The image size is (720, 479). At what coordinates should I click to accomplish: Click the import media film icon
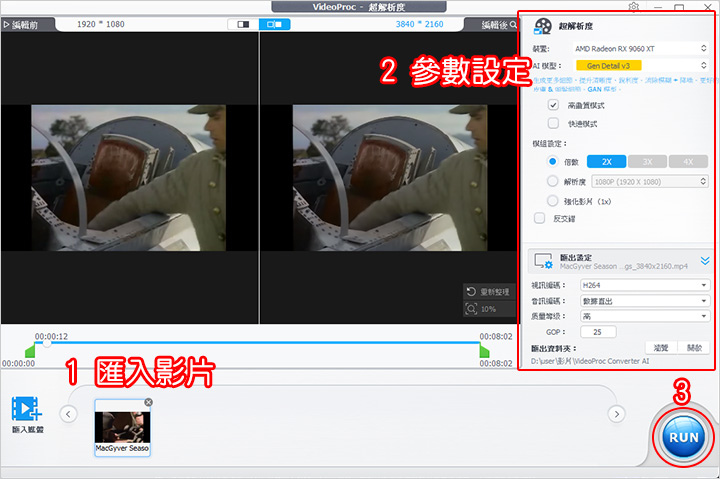pos(26,408)
